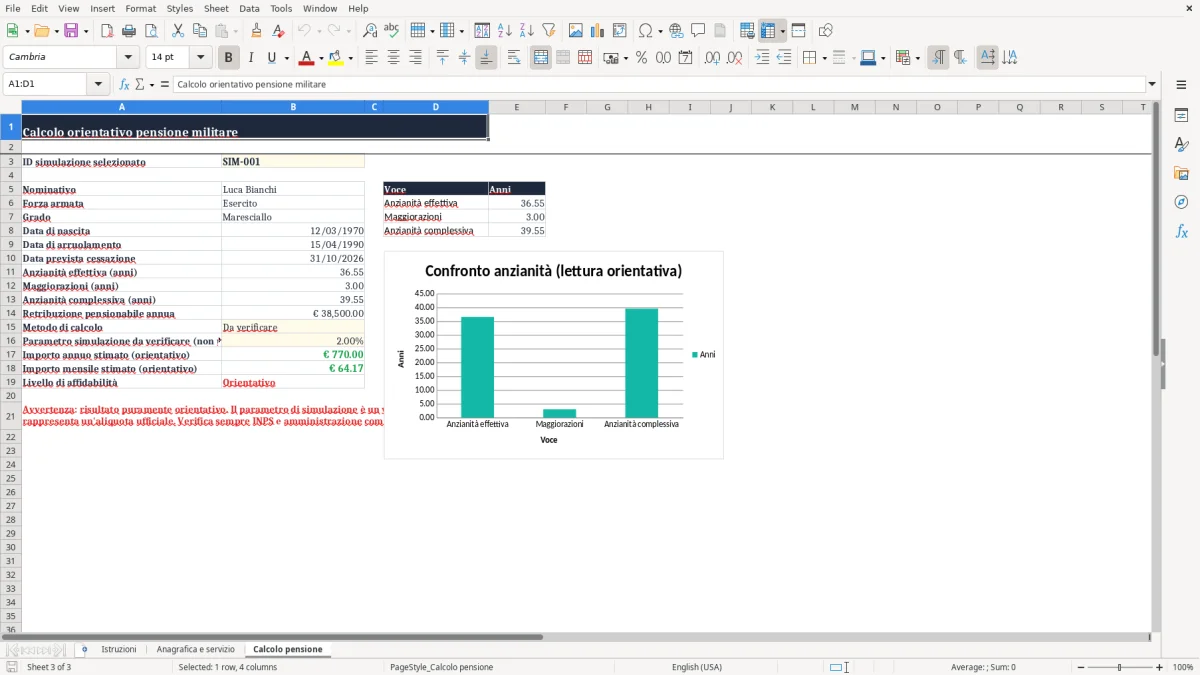
Task: Sort descending Z to A
Action: coord(527,31)
